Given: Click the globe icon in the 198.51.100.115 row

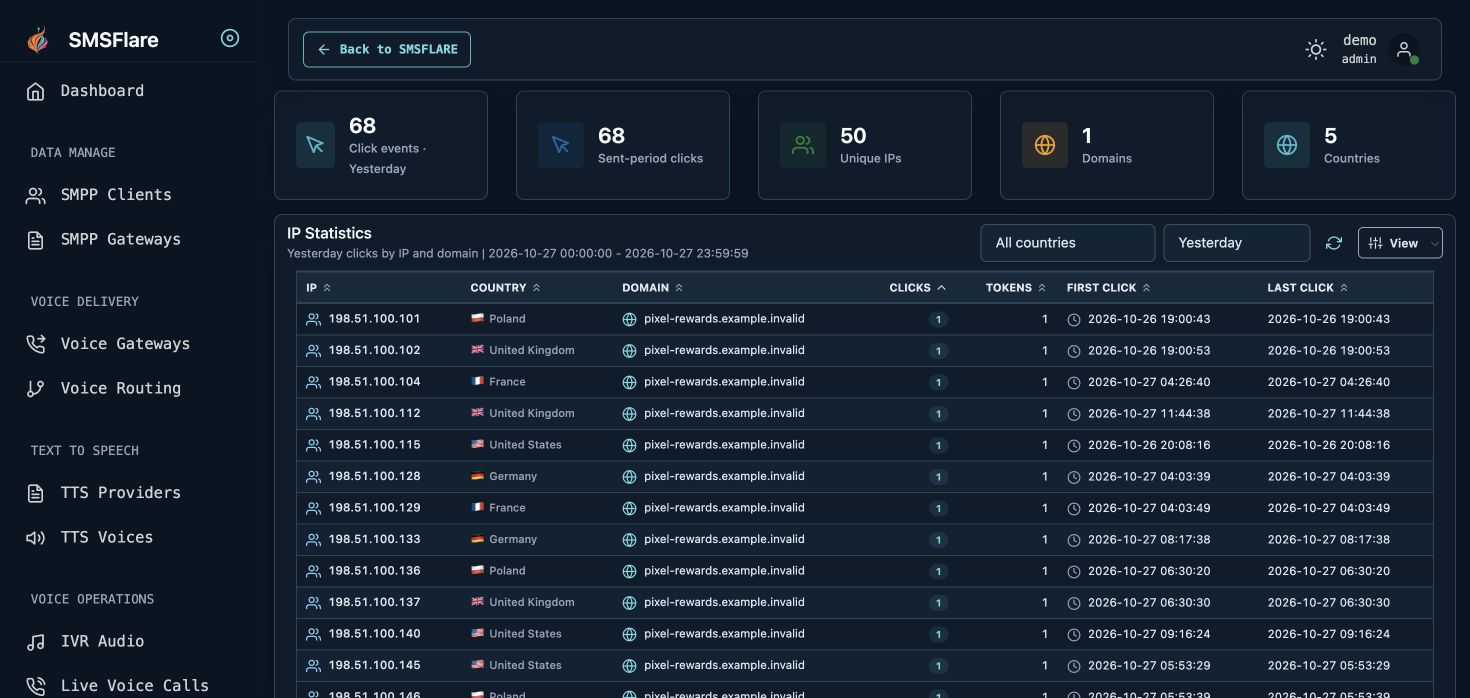Looking at the screenshot, I should pyautogui.click(x=630, y=445).
